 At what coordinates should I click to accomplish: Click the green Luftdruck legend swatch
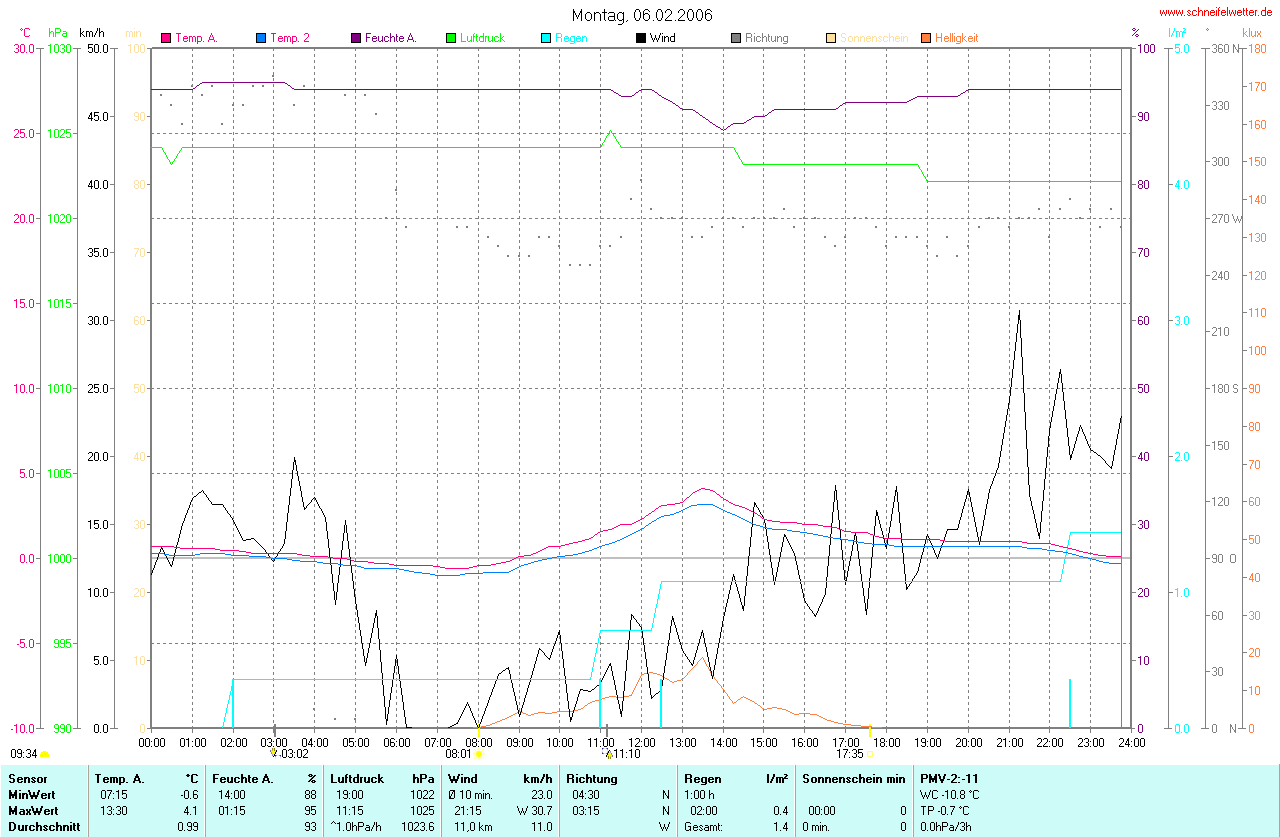pos(451,38)
